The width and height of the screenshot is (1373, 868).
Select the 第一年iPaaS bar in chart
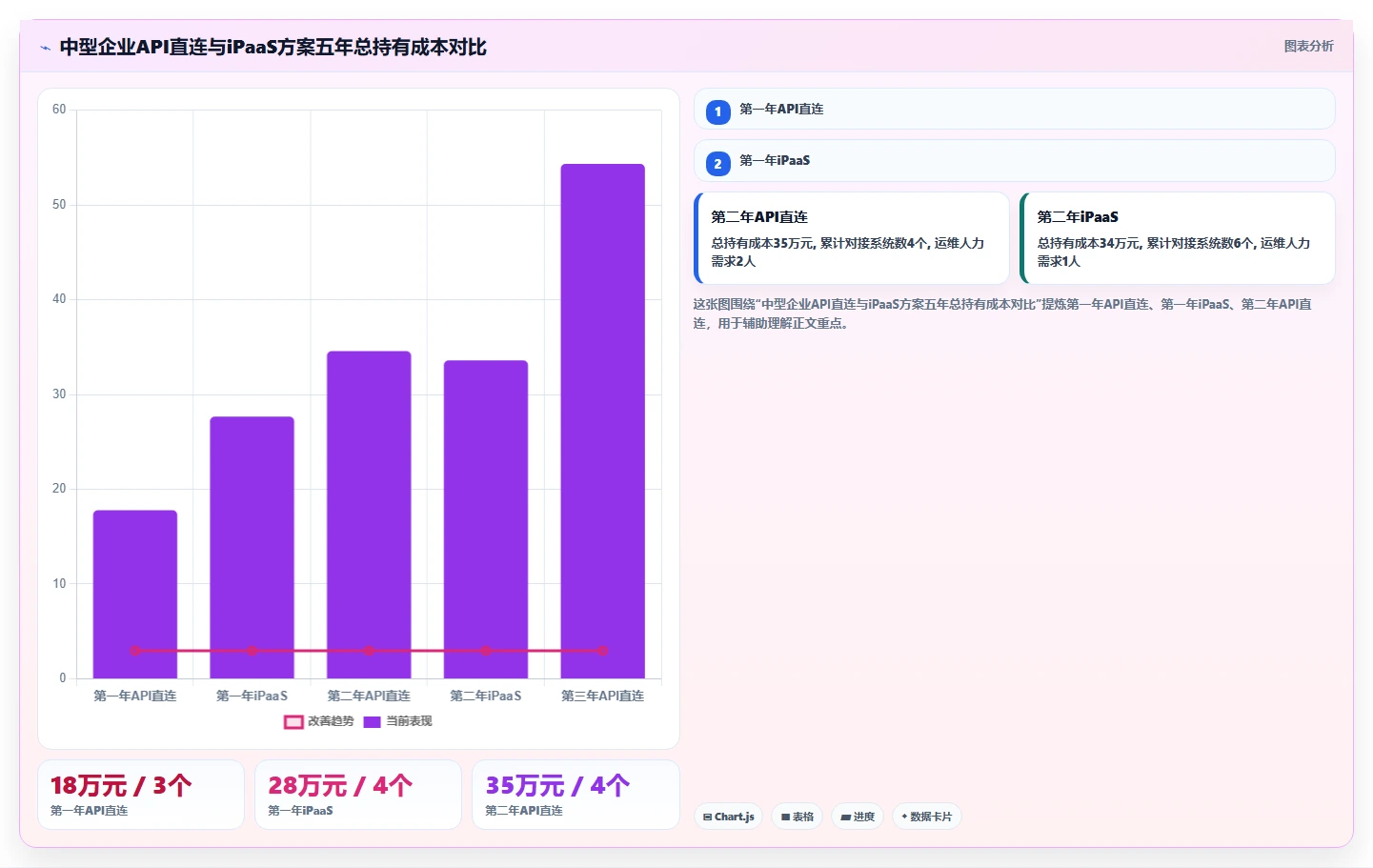click(x=252, y=547)
